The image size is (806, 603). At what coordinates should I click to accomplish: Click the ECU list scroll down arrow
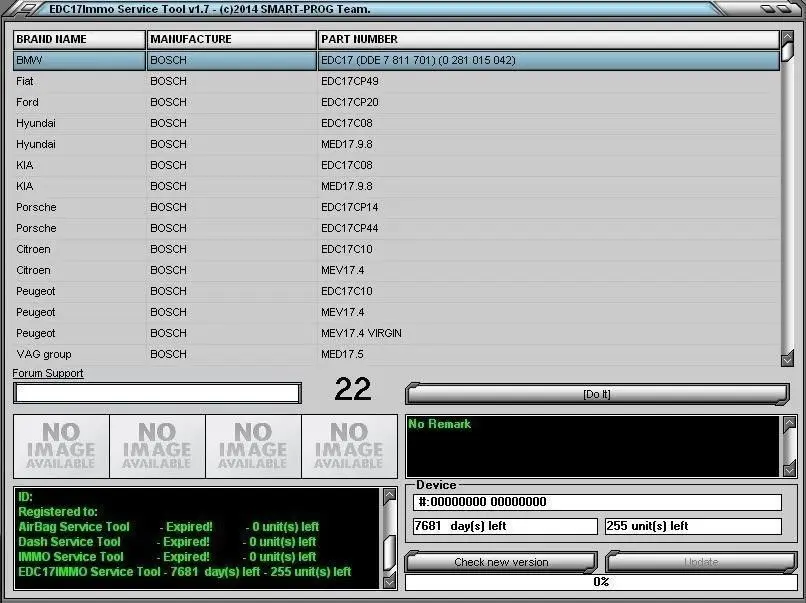click(x=787, y=360)
